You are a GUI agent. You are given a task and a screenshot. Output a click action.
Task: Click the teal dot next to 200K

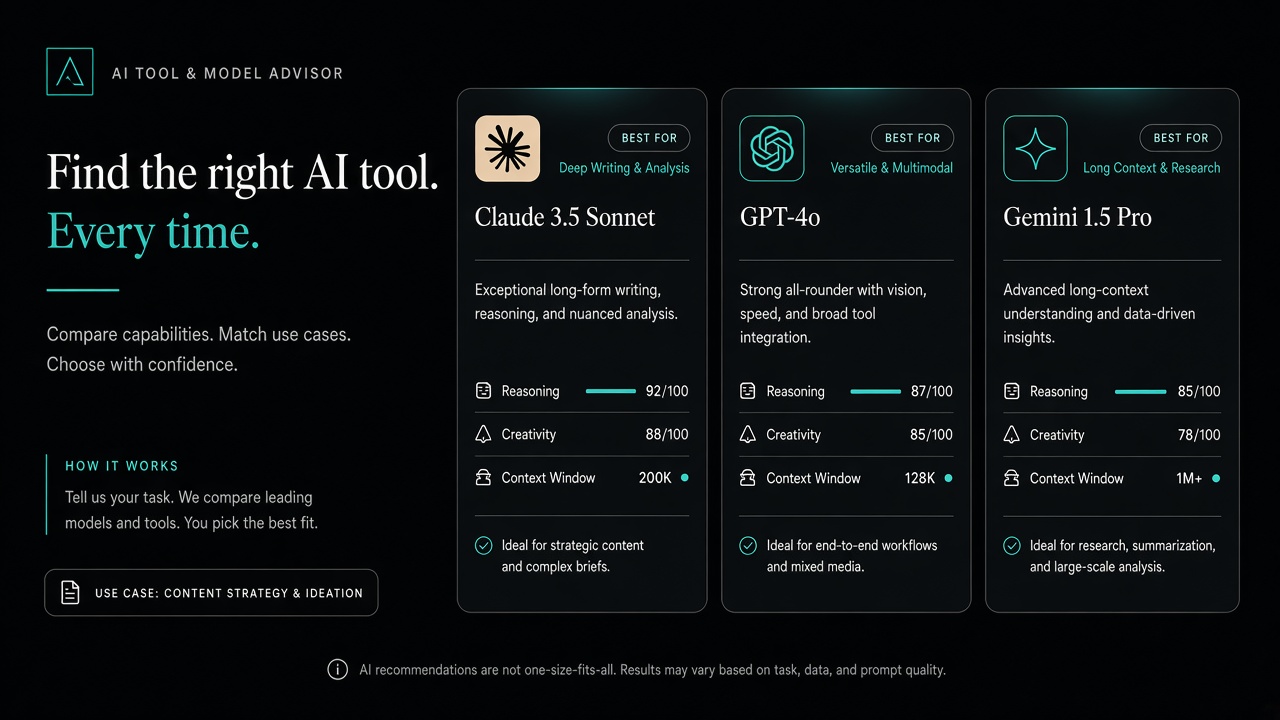point(684,478)
